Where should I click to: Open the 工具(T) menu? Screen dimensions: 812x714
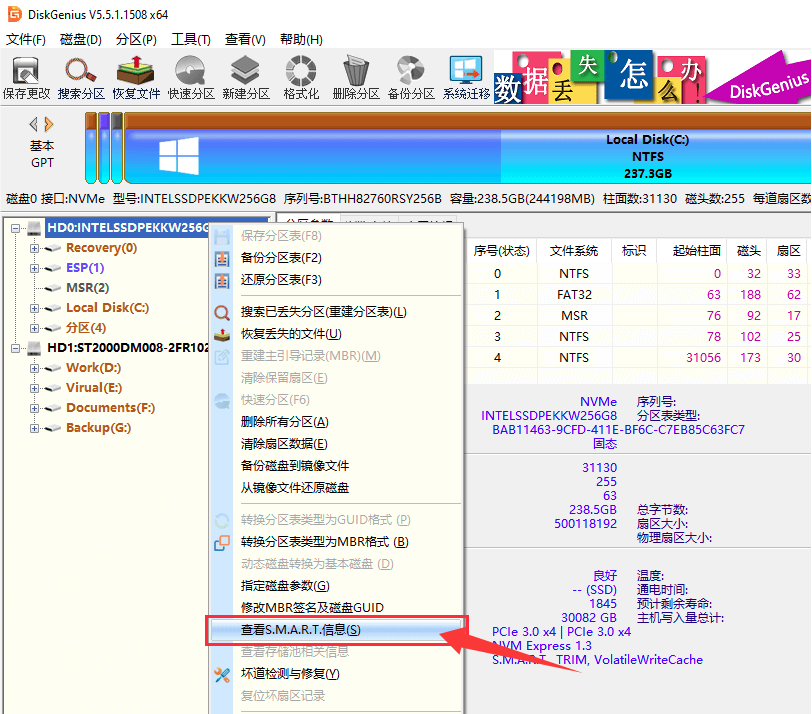point(190,40)
